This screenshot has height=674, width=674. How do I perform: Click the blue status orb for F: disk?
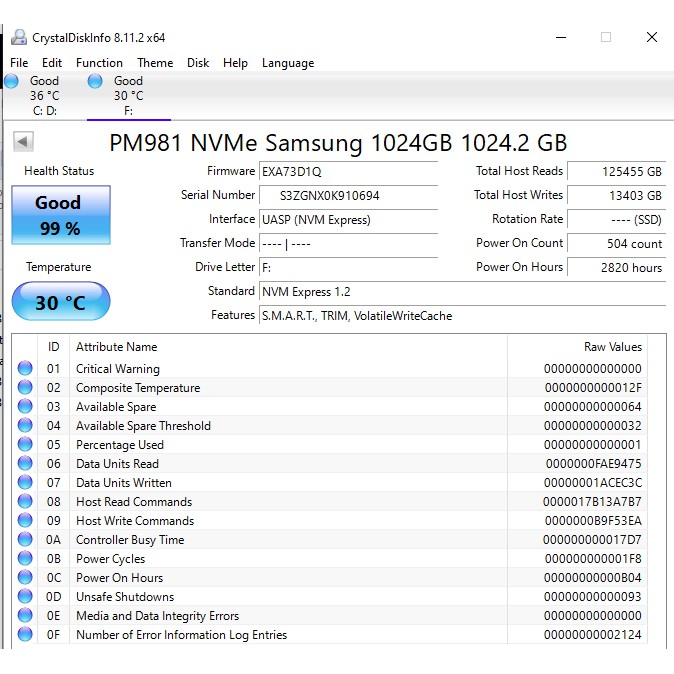click(95, 81)
